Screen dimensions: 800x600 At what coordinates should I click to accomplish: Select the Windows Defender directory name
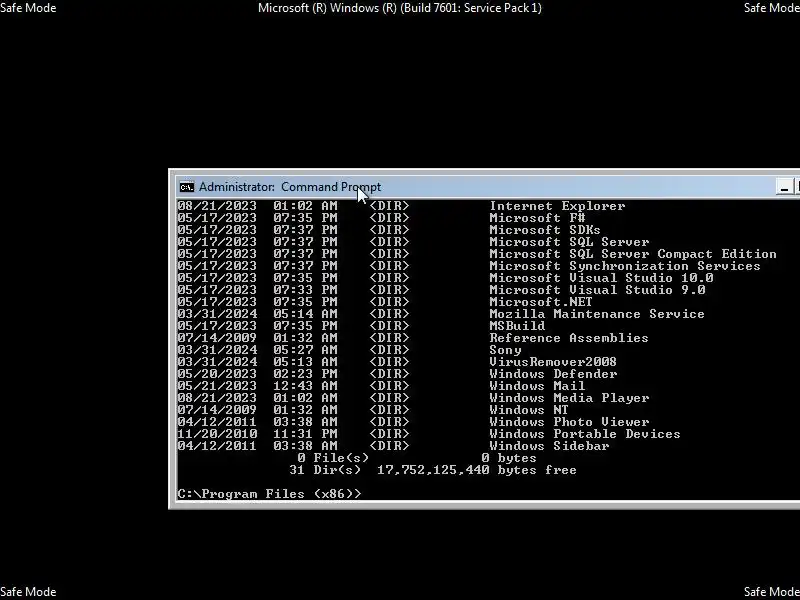click(553, 374)
